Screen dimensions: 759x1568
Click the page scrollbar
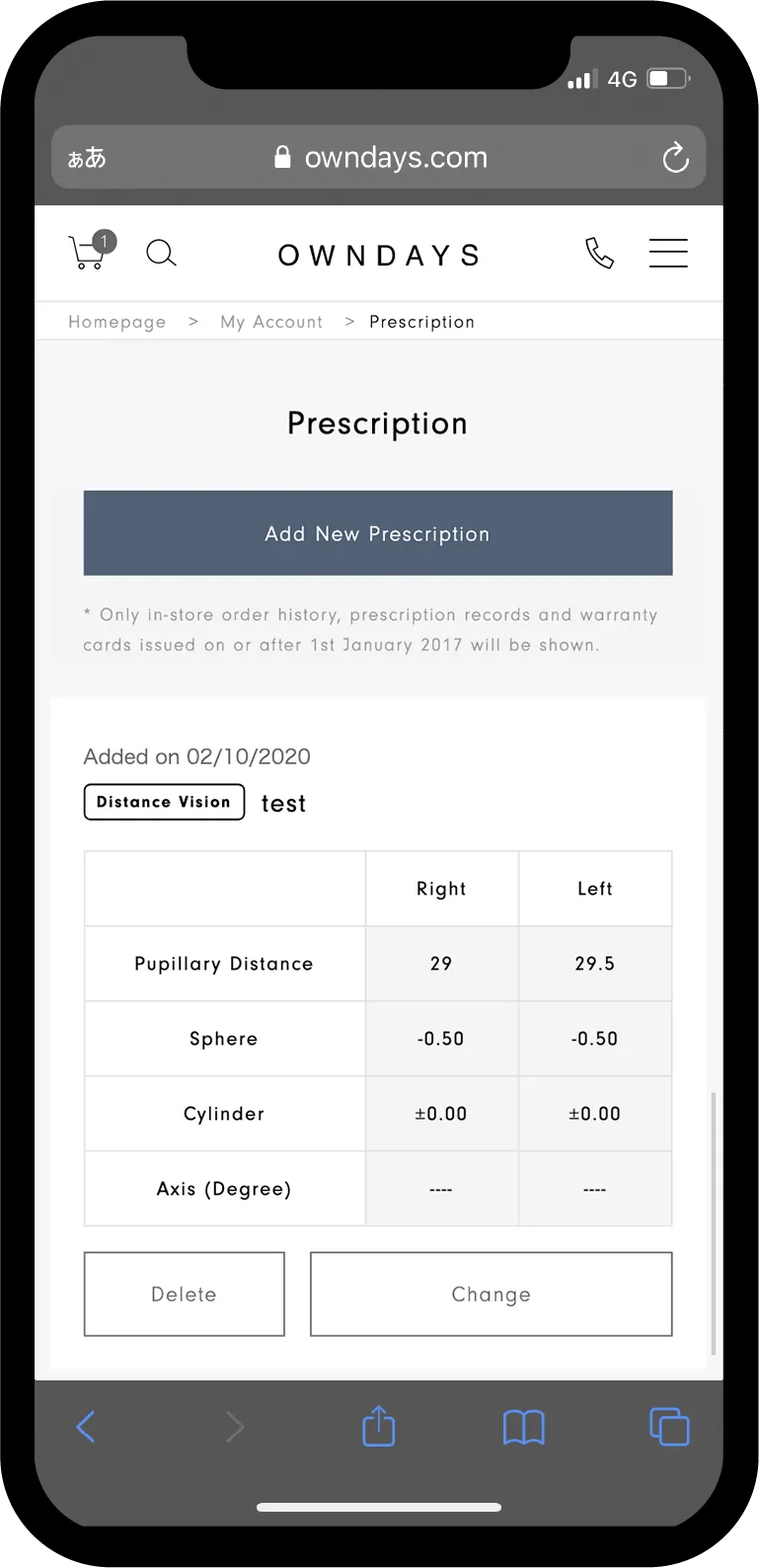(713, 1223)
